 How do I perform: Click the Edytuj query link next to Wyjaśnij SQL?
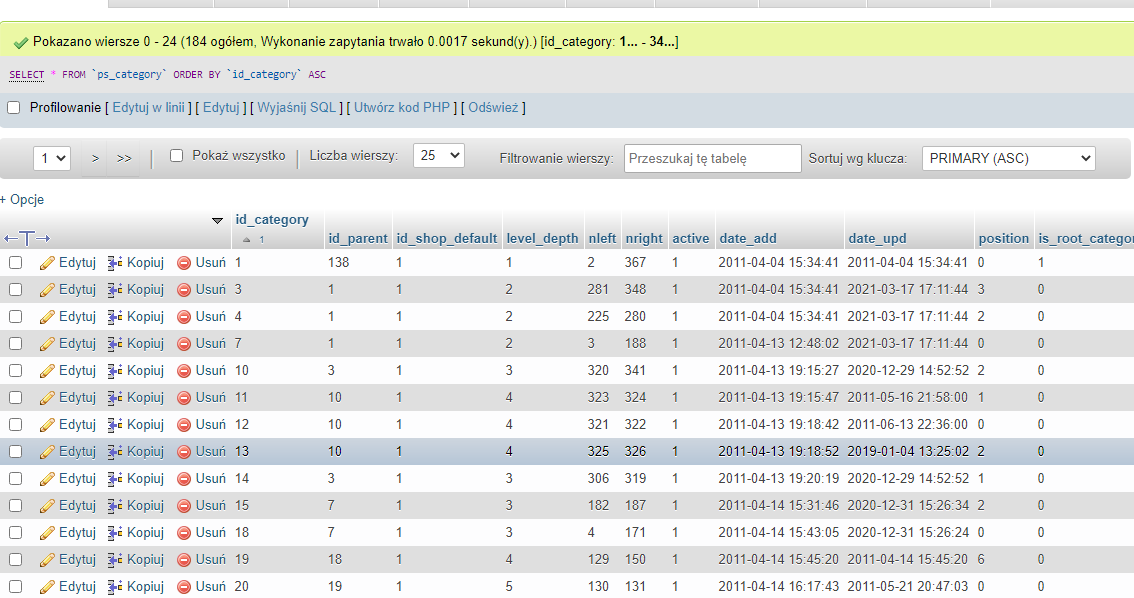221,108
